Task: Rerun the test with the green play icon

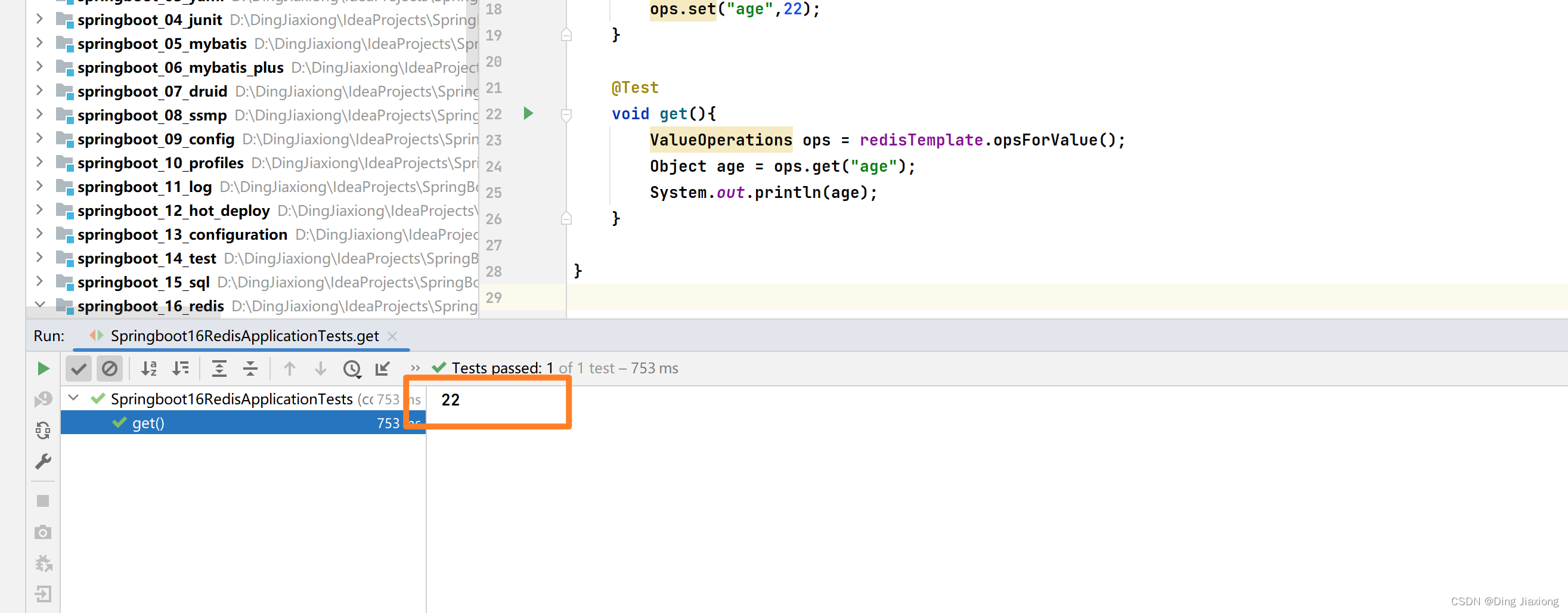Action: [x=43, y=369]
